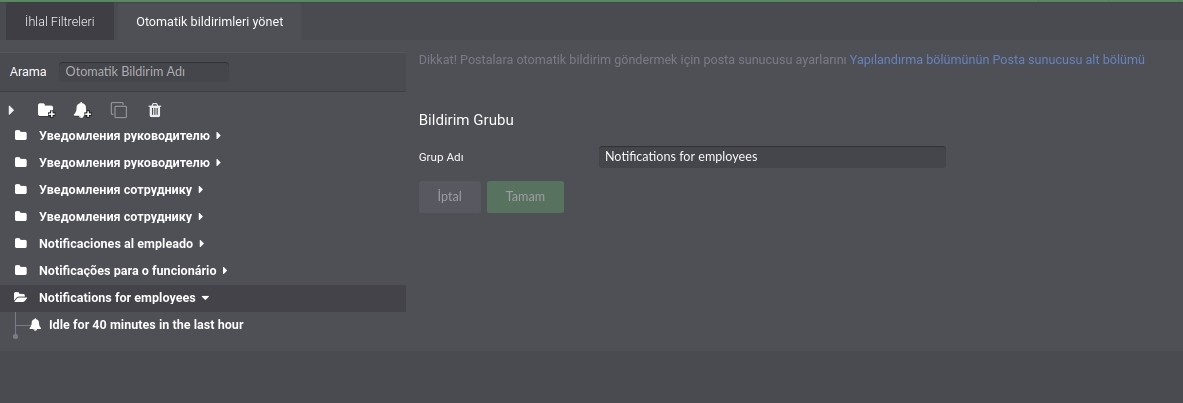Screen dimensions: 1183x403
Task: Expand the Notificaciones al empleado group
Action: pos(202,244)
